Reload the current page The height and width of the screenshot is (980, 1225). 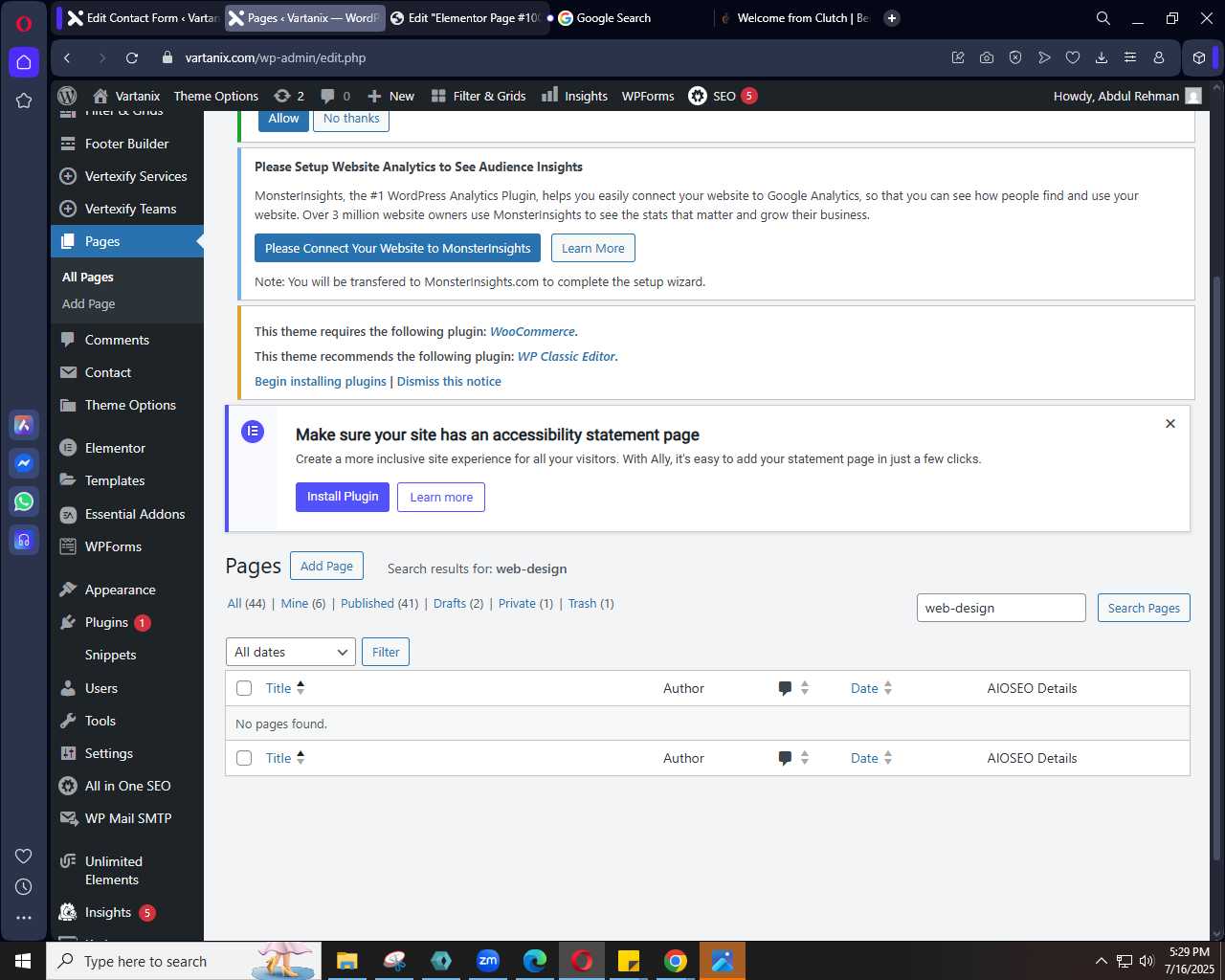(132, 57)
